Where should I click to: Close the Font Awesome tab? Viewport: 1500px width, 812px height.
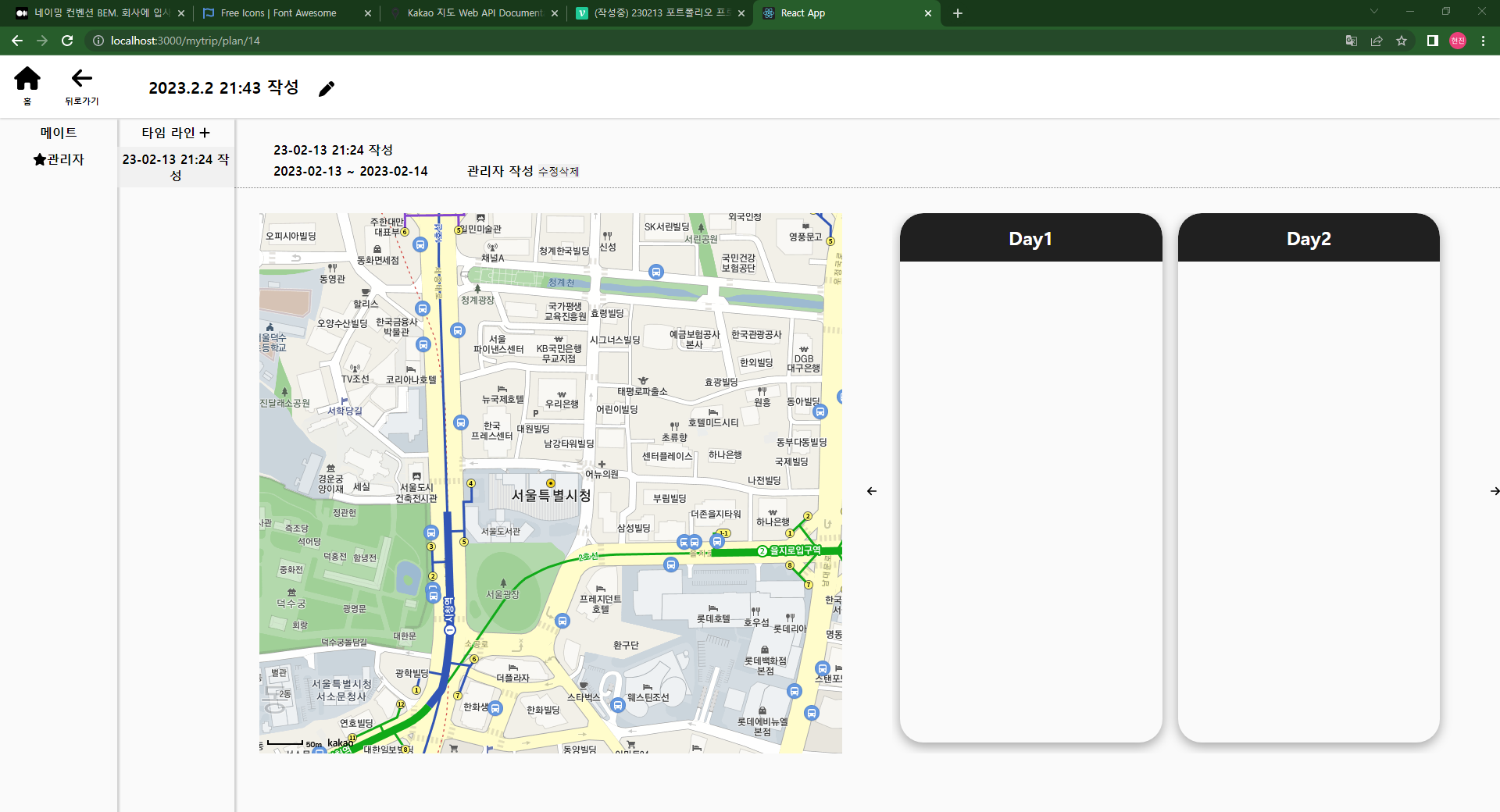(x=368, y=13)
